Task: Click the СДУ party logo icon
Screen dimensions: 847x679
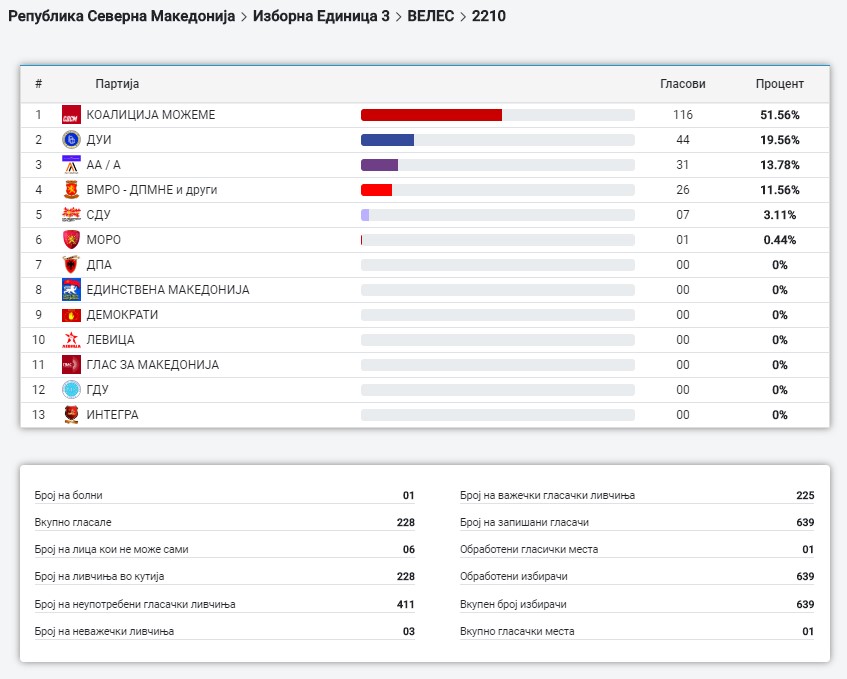Action: pos(71,215)
